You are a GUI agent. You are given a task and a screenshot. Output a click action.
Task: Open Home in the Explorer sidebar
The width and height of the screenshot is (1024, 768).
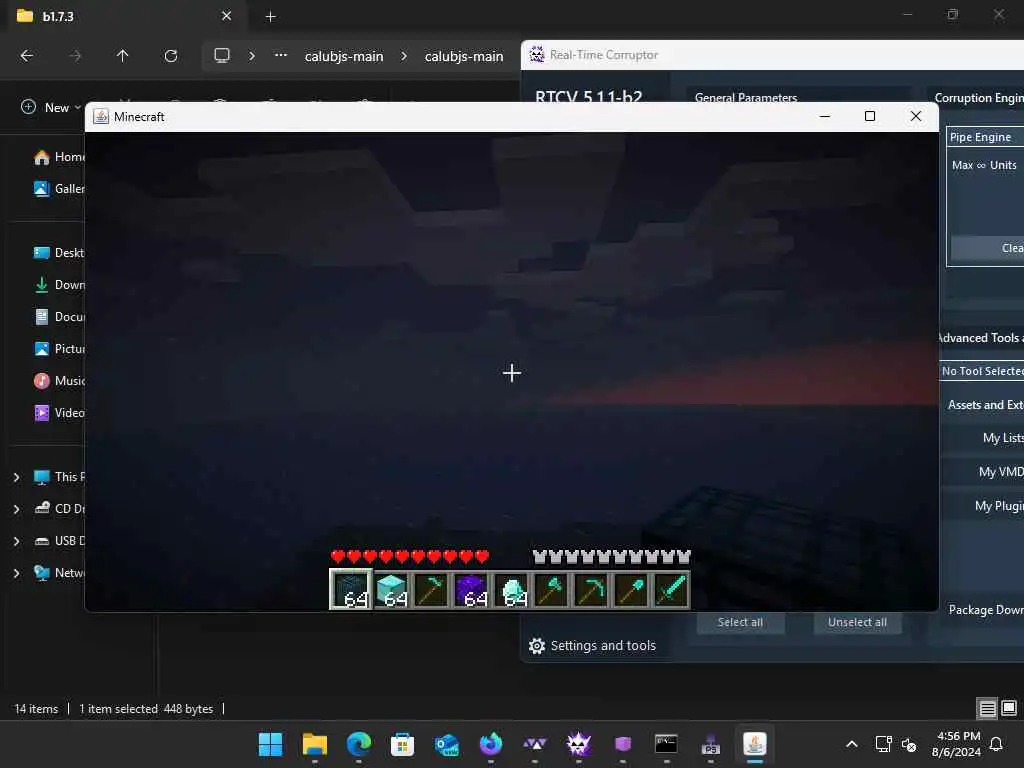[59, 157]
